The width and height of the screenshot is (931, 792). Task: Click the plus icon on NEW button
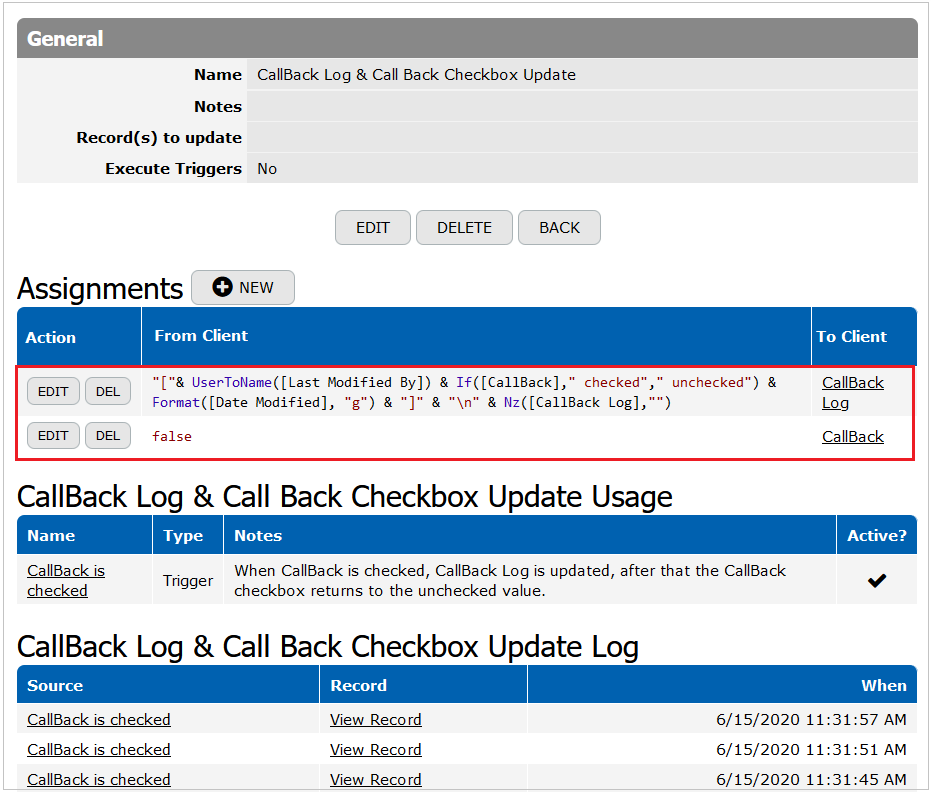[222, 288]
